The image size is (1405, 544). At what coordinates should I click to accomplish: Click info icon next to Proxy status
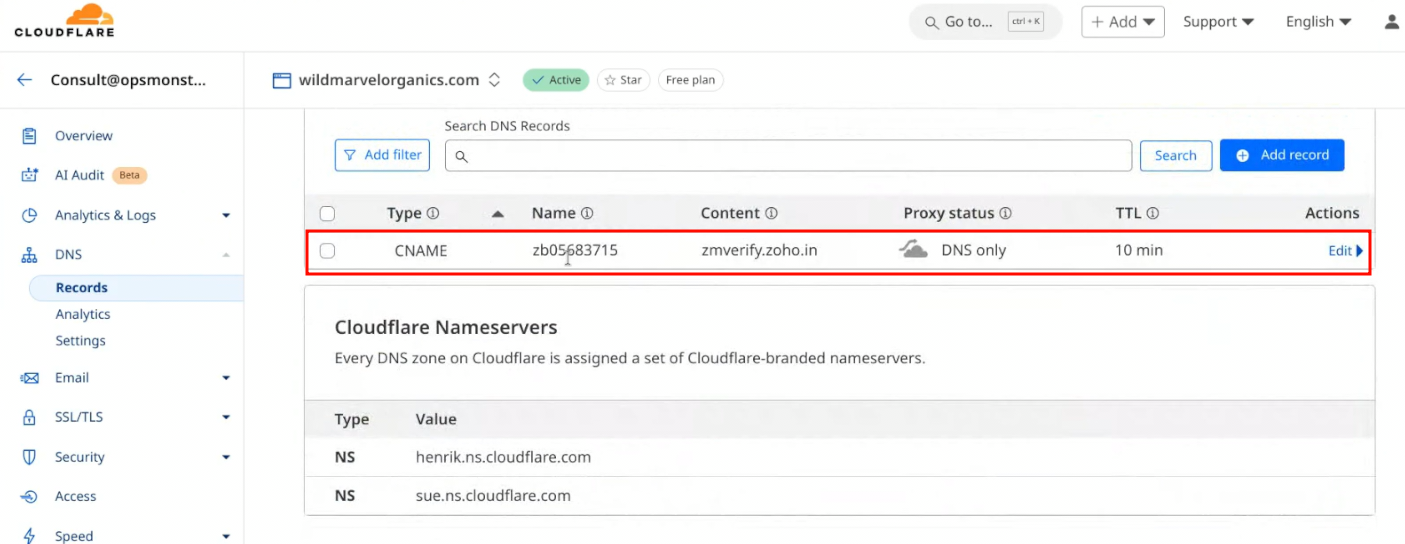point(1006,213)
